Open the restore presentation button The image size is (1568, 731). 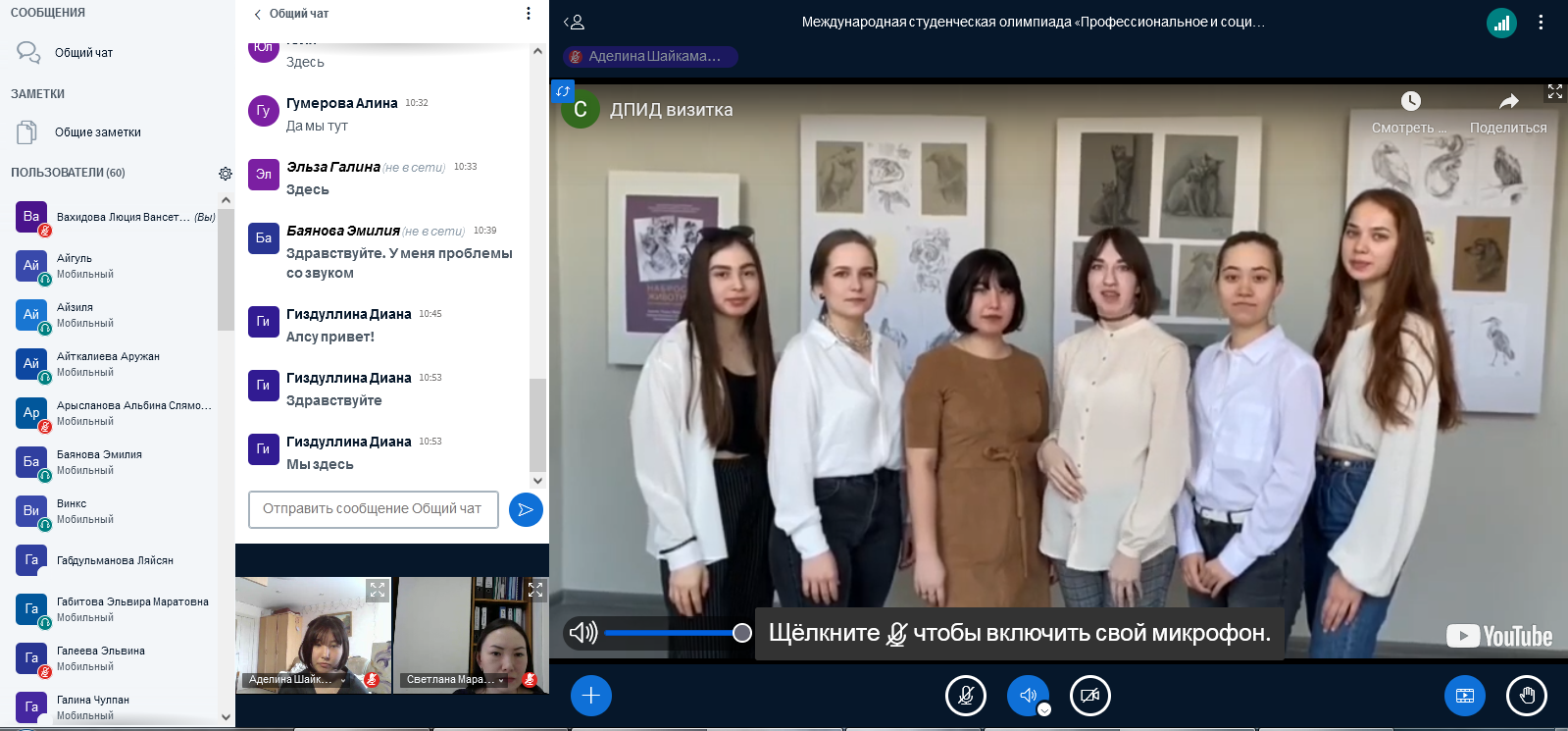(1464, 696)
